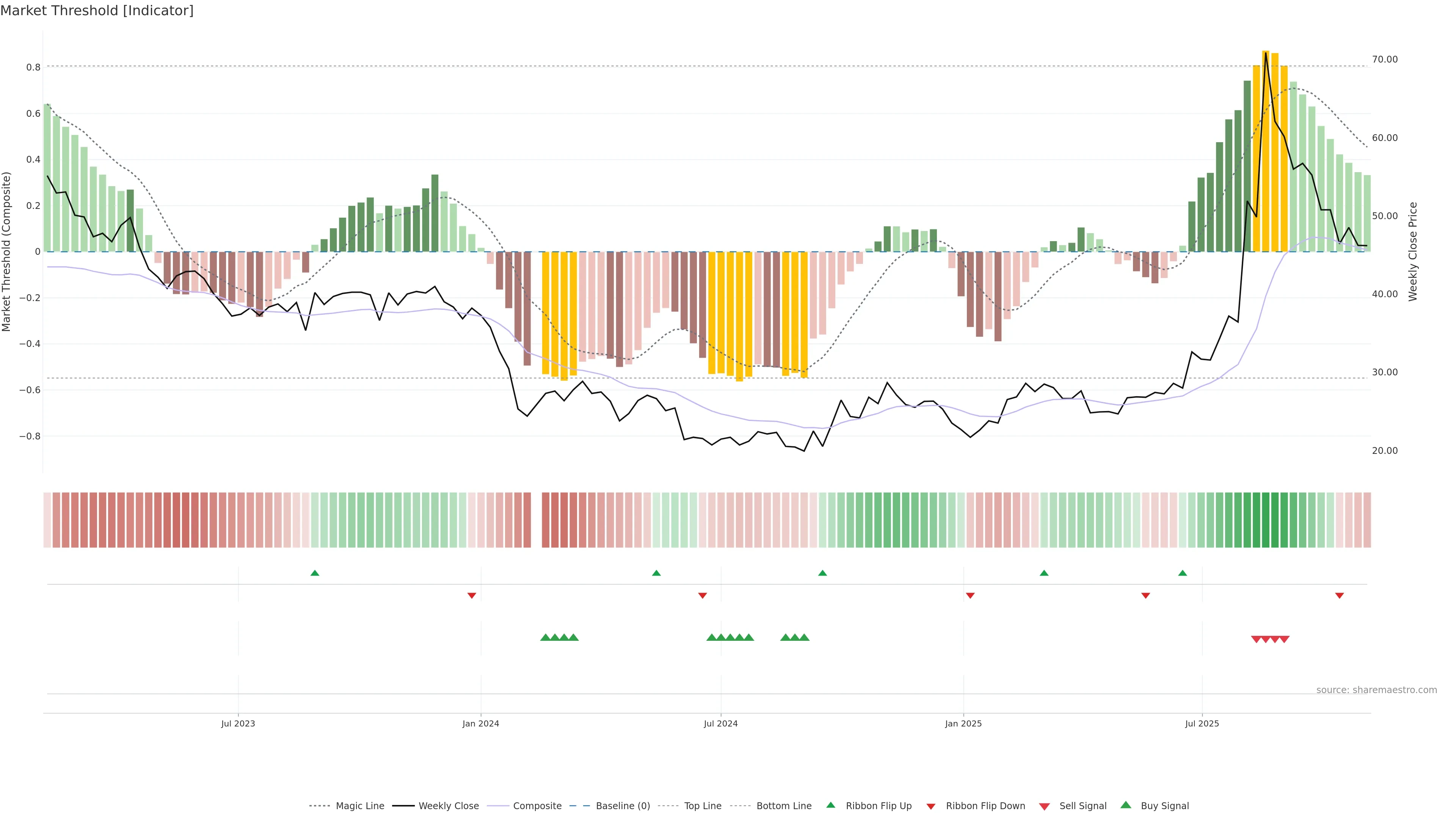Click the leftmost green Buy Signal triangle
Image resolution: width=1456 pixels, height=819 pixels.
[x=545, y=637]
